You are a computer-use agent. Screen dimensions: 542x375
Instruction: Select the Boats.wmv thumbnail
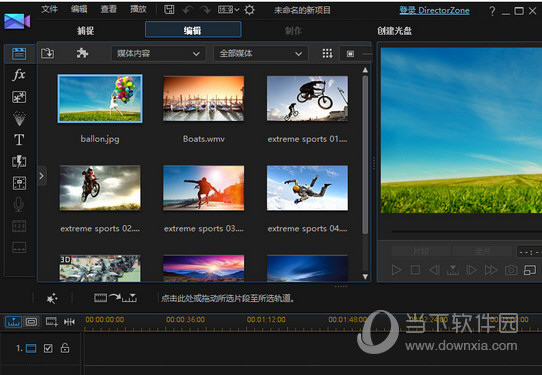point(203,99)
